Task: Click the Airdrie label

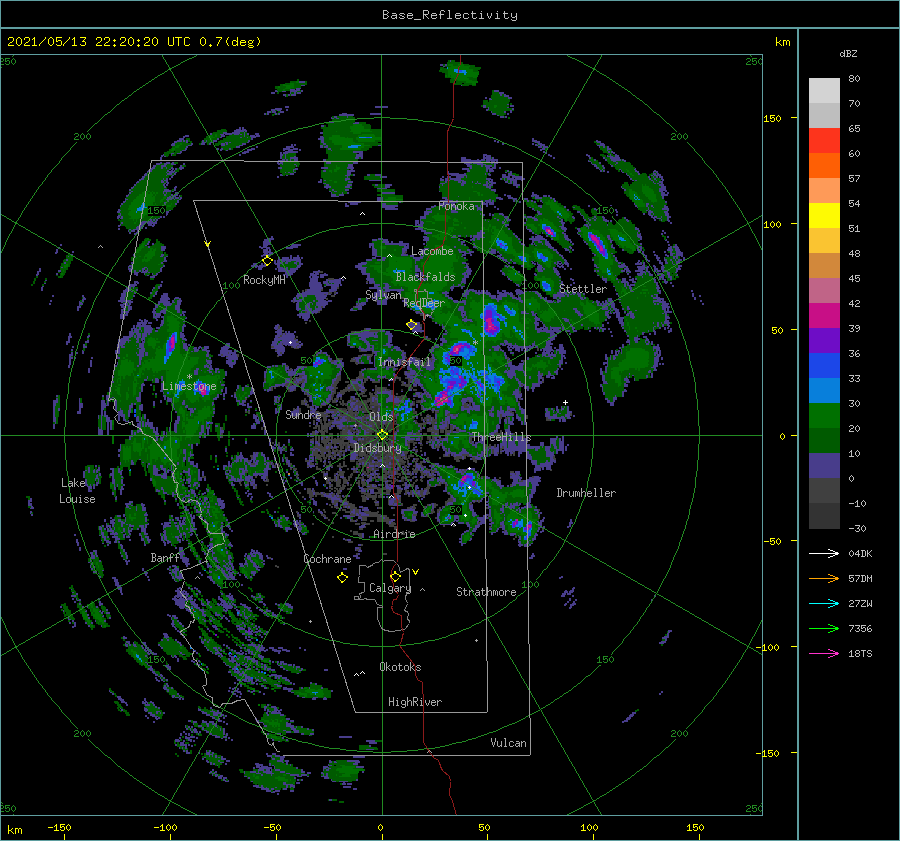Action: [x=394, y=534]
